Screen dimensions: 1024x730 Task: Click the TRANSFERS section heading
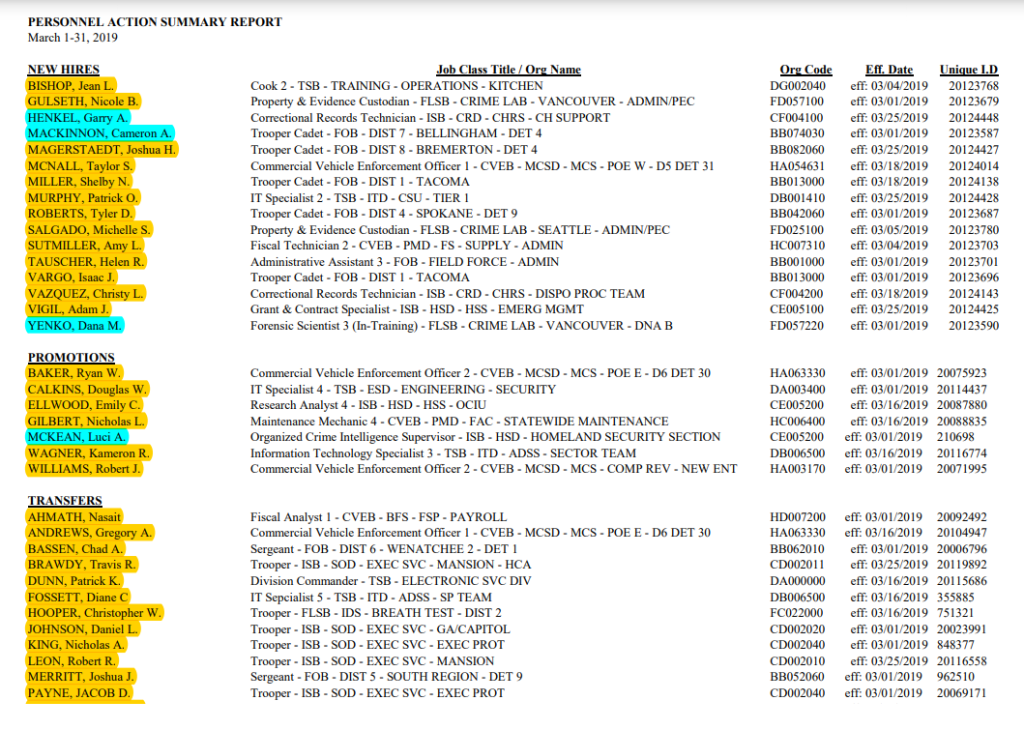pos(66,501)
